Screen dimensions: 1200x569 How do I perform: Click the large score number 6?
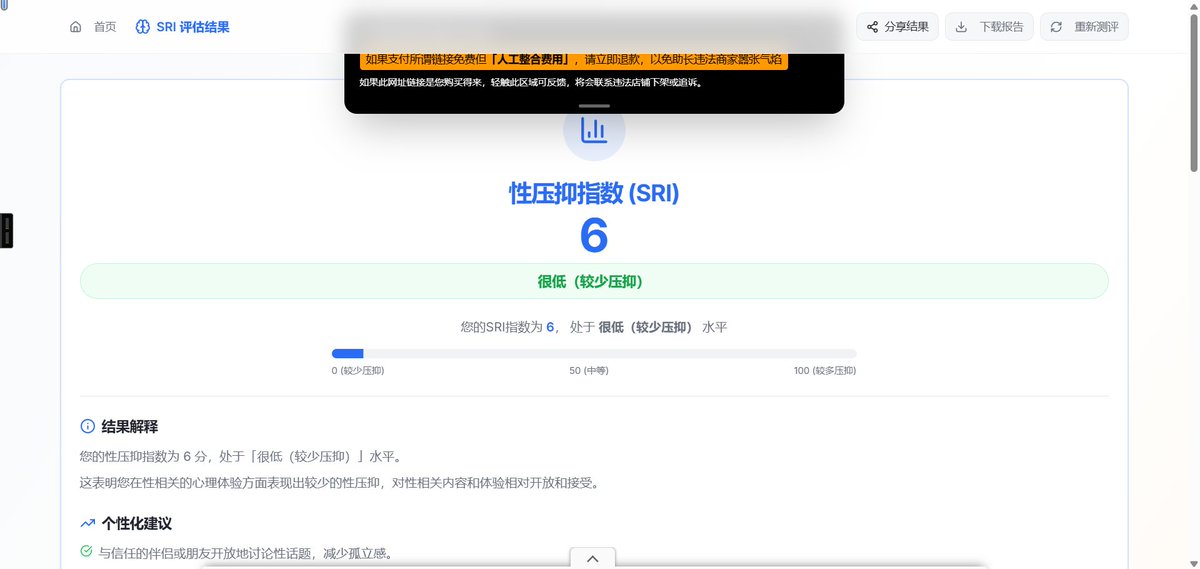594,236
